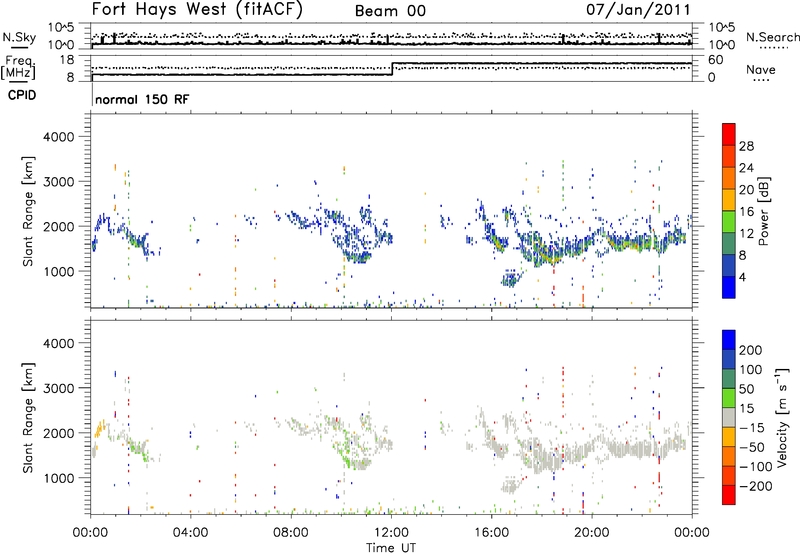Click the 'Beam 00' label

coord(390,11)
